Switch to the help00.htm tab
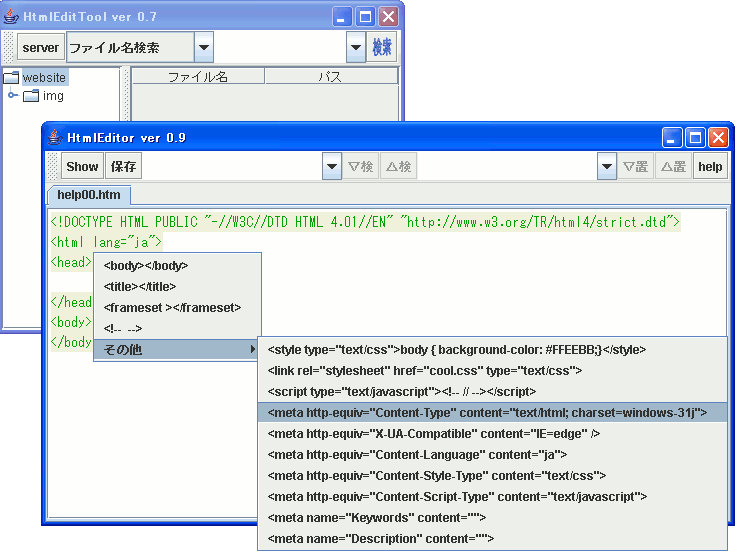Image resolution: width=736 pixels, height=555 pixels. [89, 195]
